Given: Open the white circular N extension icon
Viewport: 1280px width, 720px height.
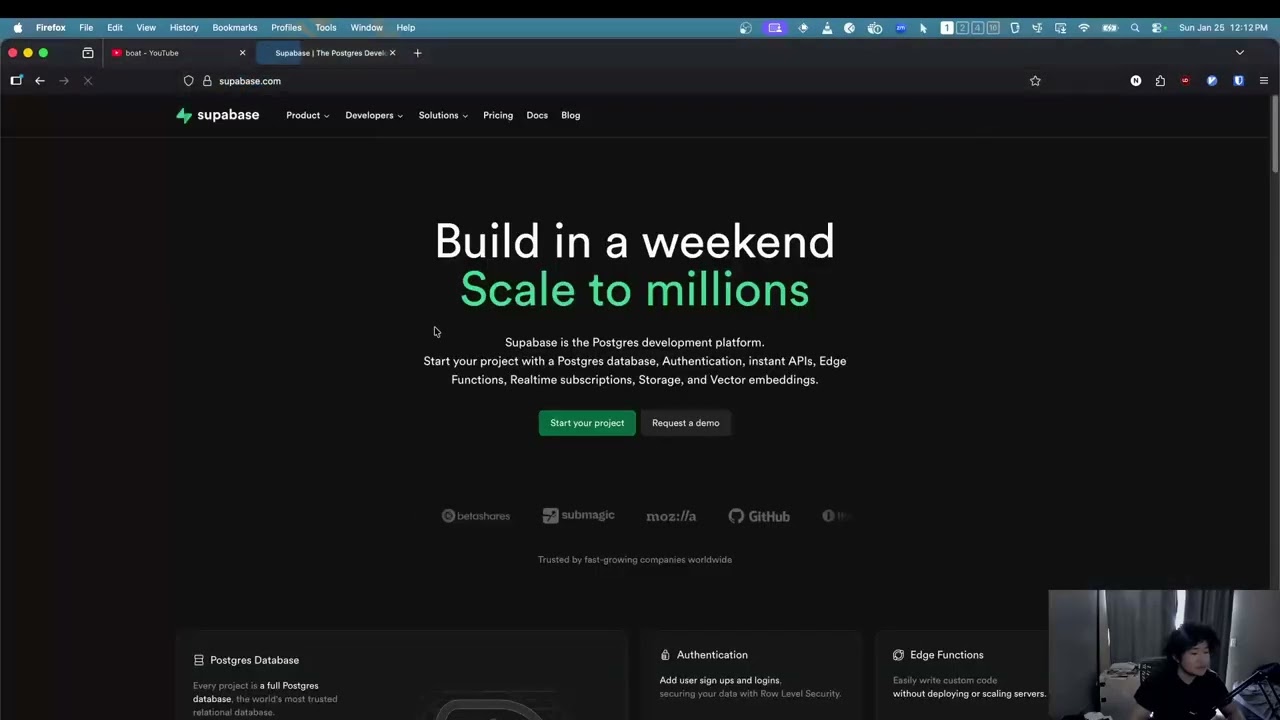Looking at the screenshot, I should [1136, 81].
